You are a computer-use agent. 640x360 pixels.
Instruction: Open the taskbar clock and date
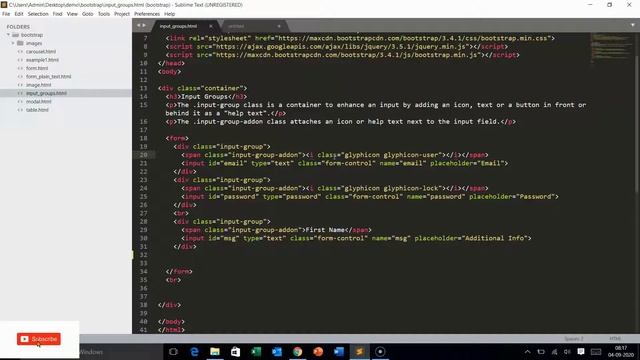(x=621, y=351)
